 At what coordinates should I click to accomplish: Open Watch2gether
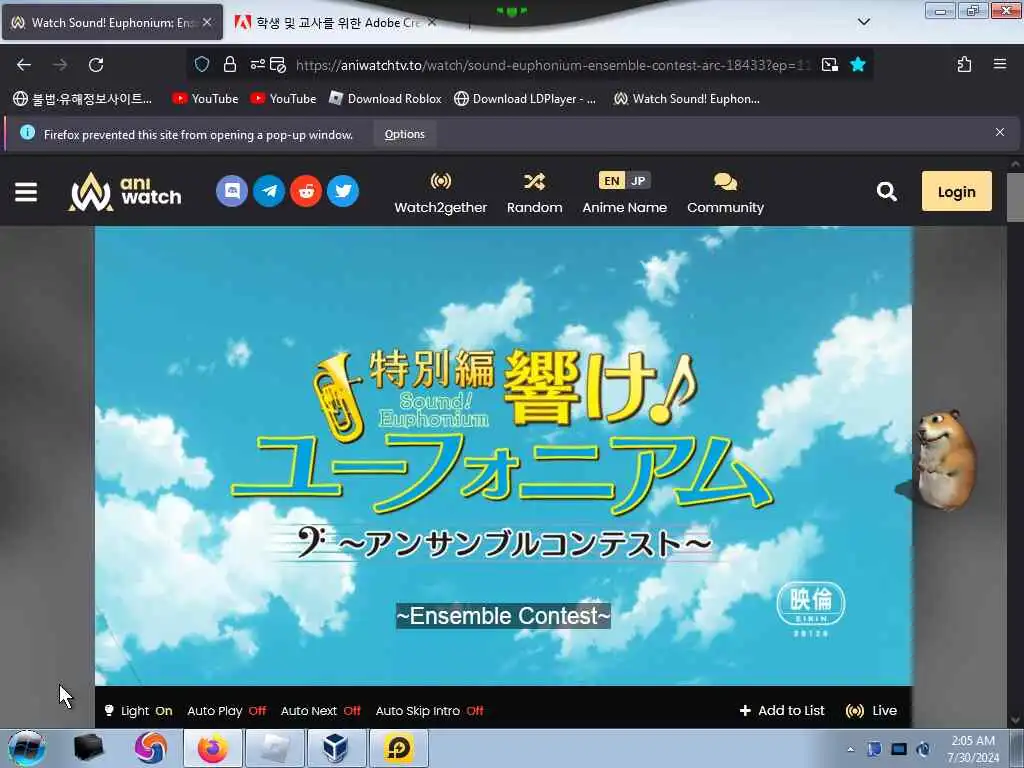tap(441, 193)
